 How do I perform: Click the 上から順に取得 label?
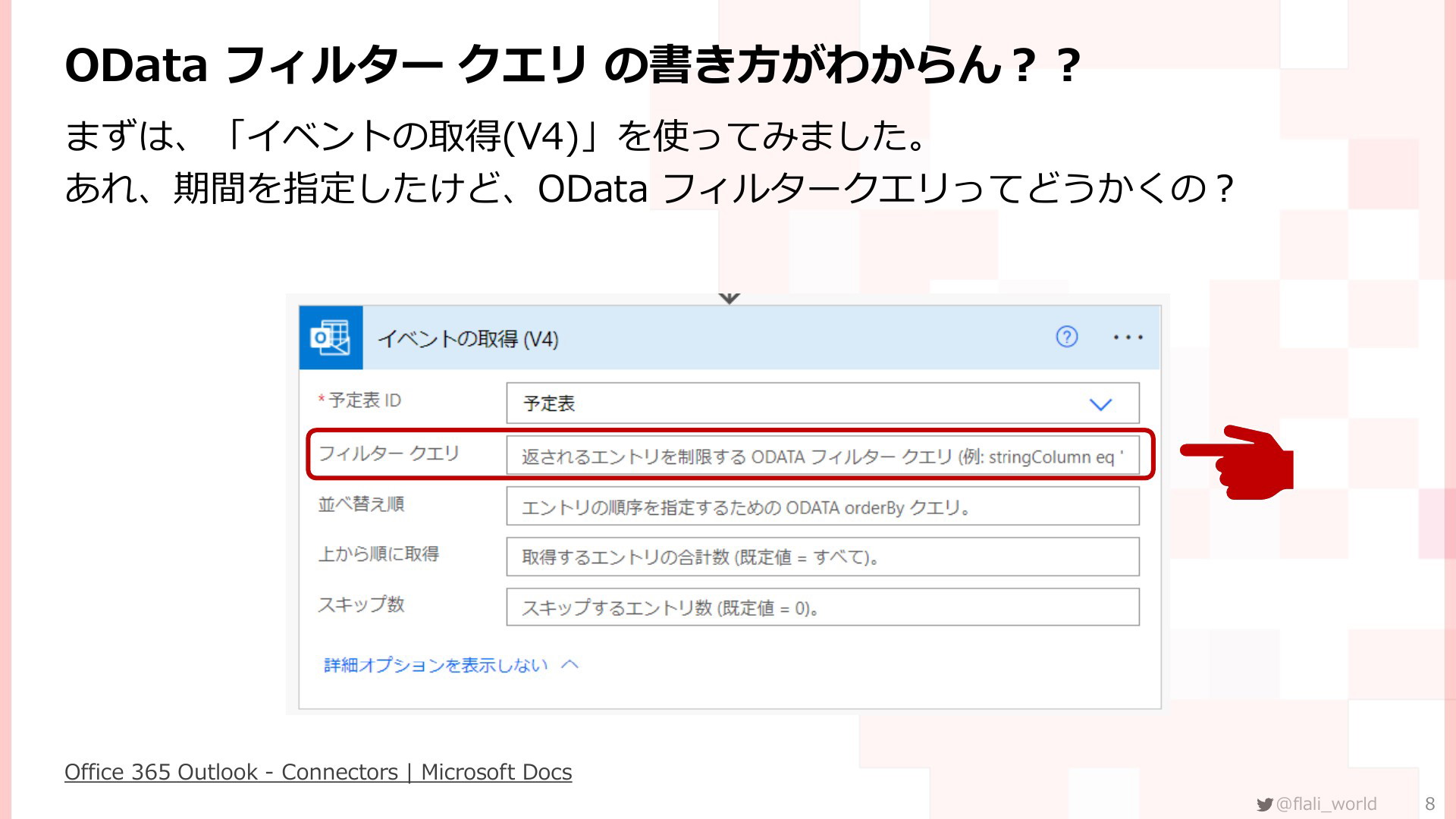coord(378,554)
